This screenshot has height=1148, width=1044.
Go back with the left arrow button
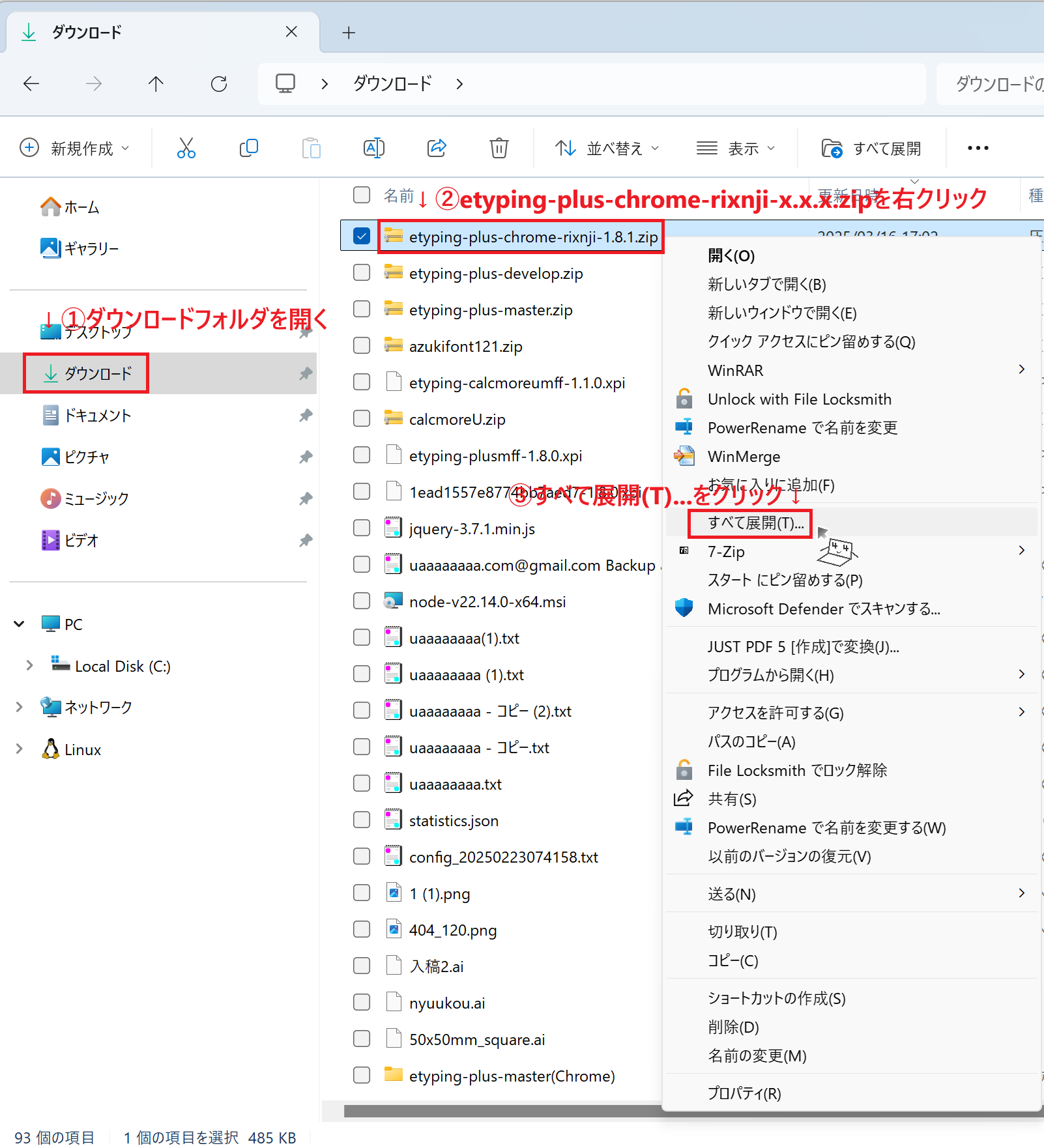pos(31,83)
